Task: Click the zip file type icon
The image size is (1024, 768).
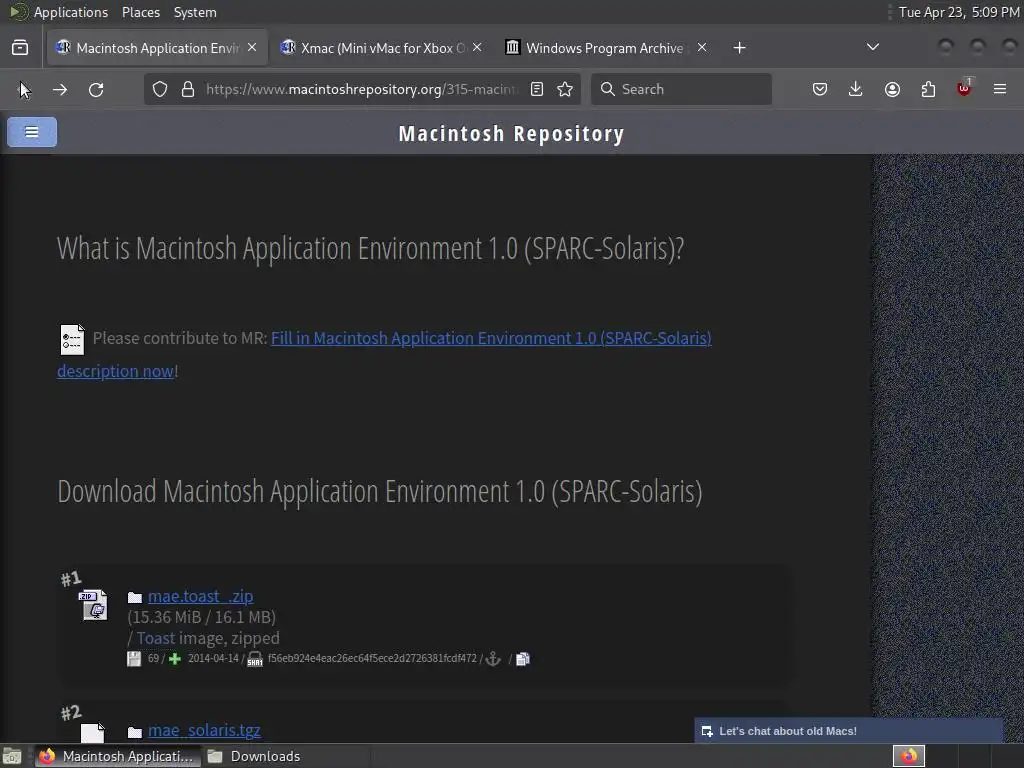Action: pos(93,605)
